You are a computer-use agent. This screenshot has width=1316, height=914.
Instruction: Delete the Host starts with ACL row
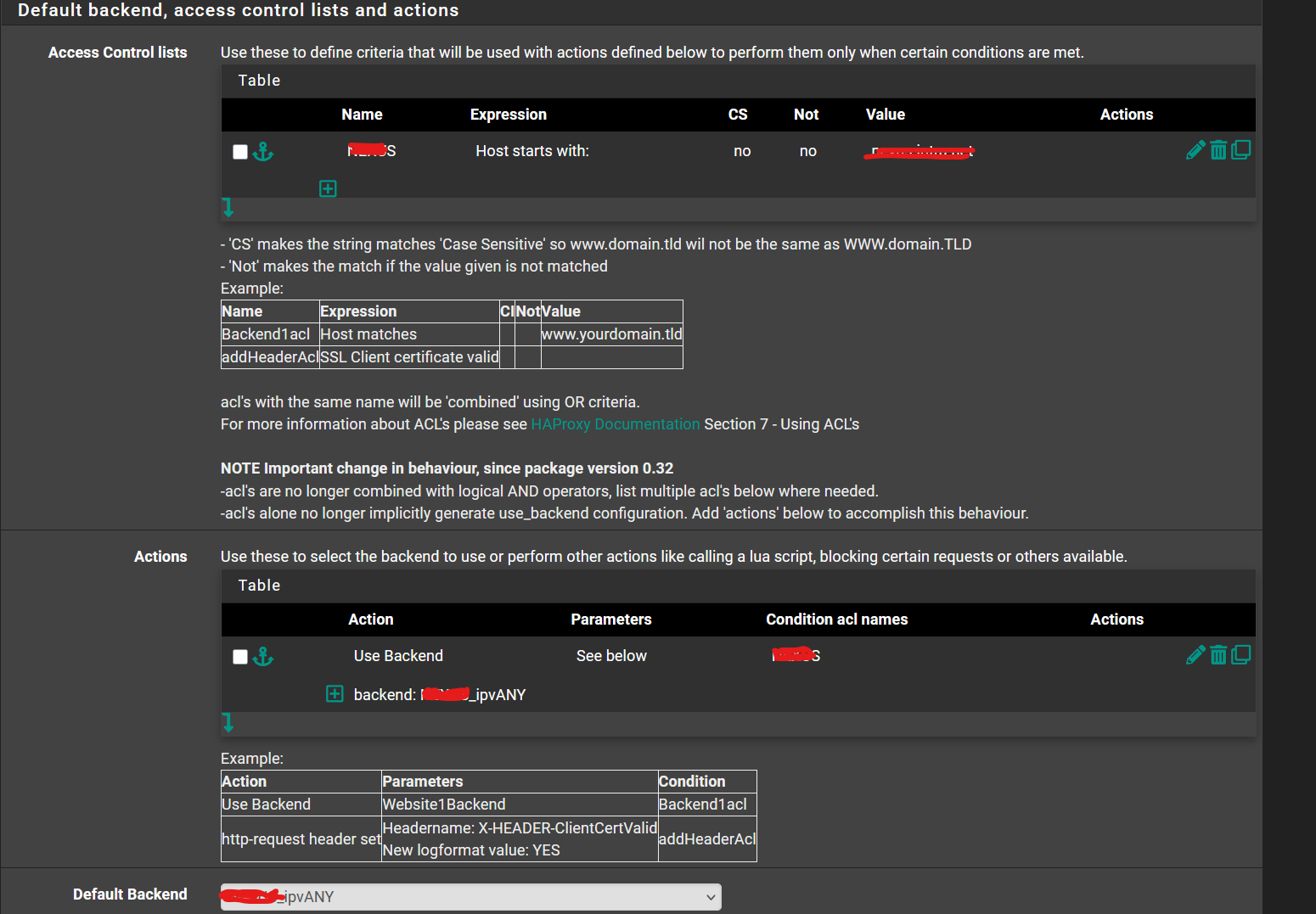point(1218,150)
